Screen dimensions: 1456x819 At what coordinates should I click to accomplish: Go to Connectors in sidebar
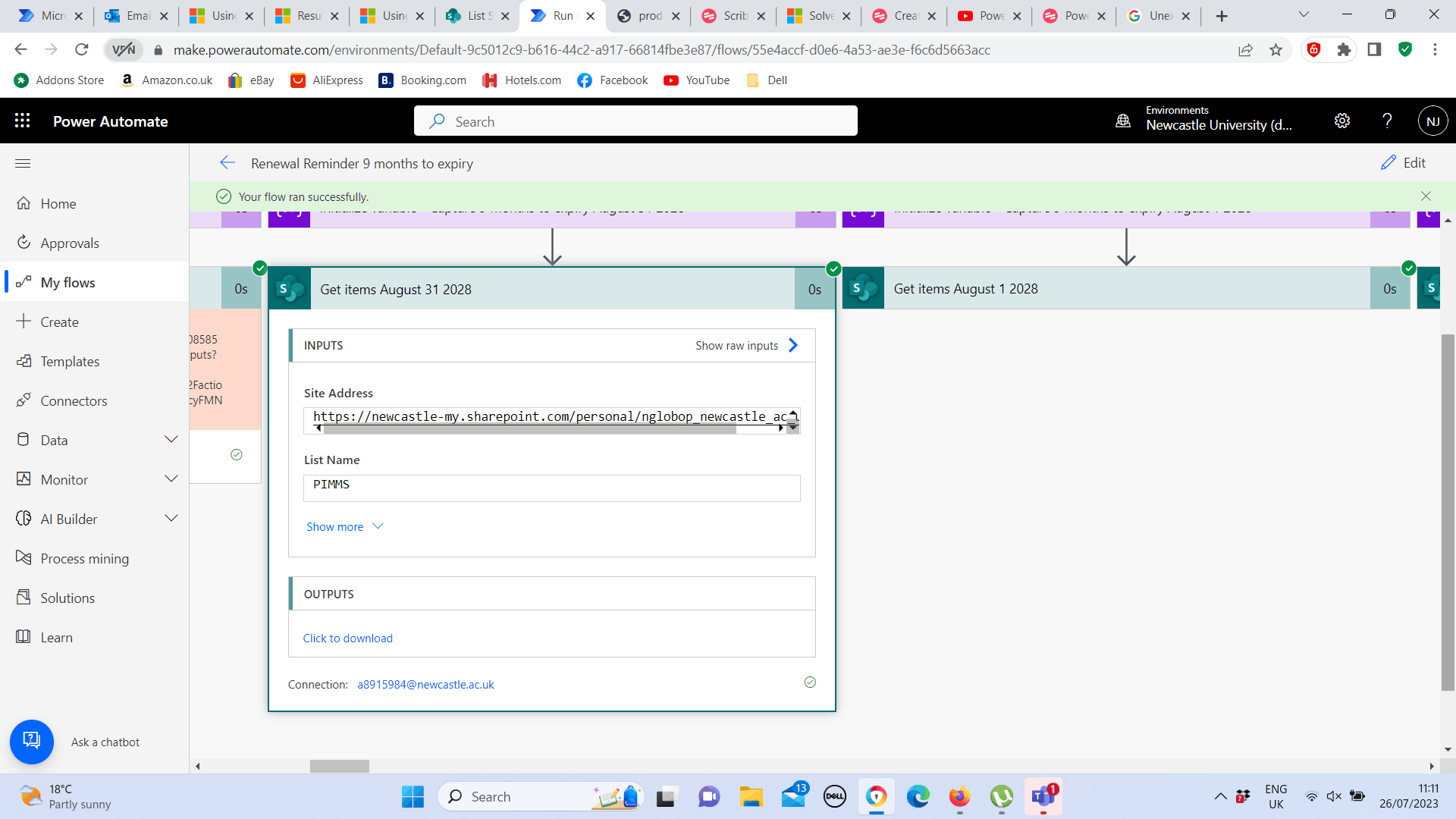tap(74, 400)
